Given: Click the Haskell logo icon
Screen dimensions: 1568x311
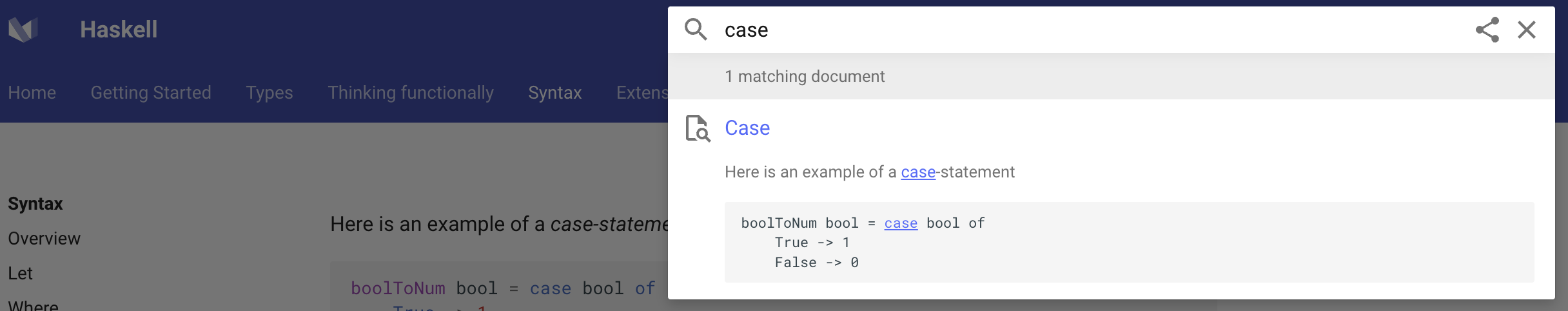Looking at the screenshot, I should [x=23, y=30].
